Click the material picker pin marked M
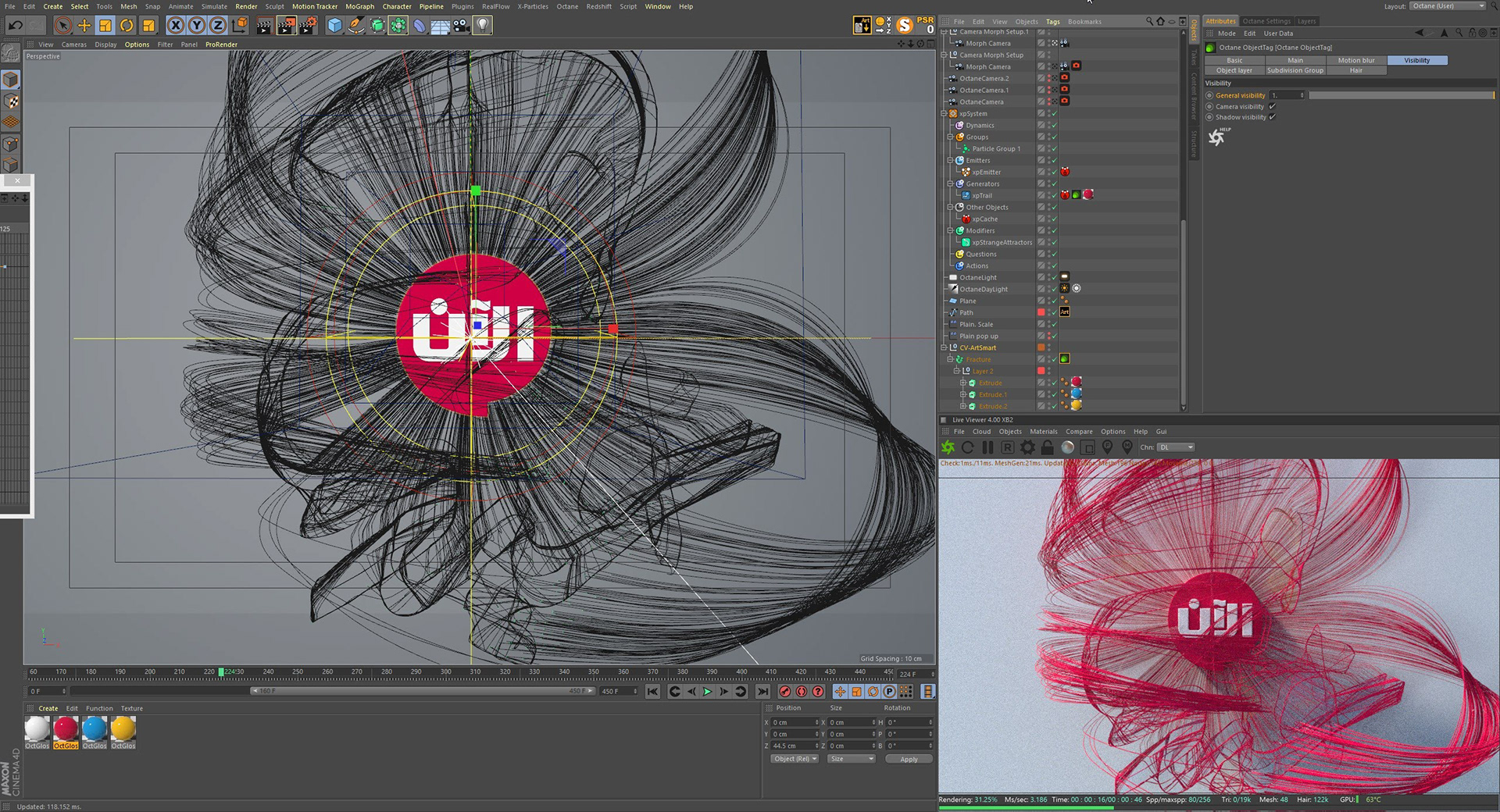This screenshot has height=812, width=1500. point(1127,447)
